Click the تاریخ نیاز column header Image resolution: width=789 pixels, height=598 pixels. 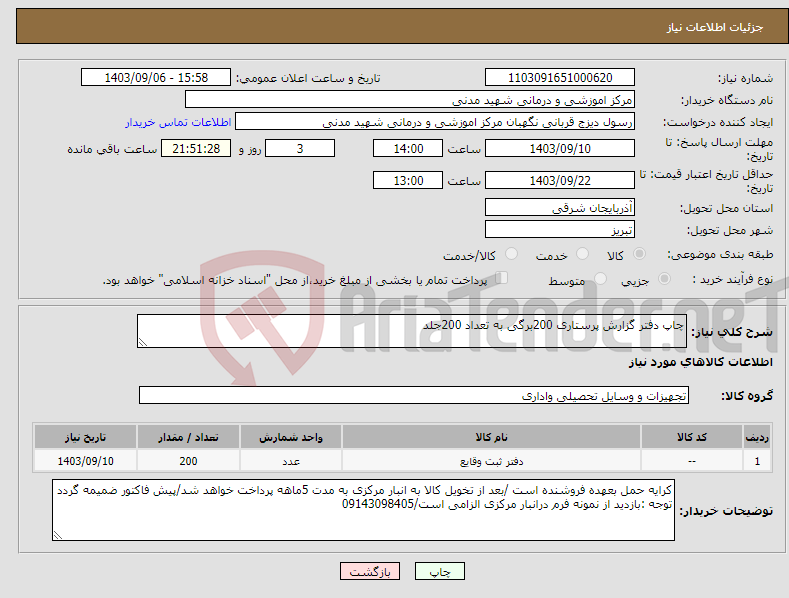[85, 437]
